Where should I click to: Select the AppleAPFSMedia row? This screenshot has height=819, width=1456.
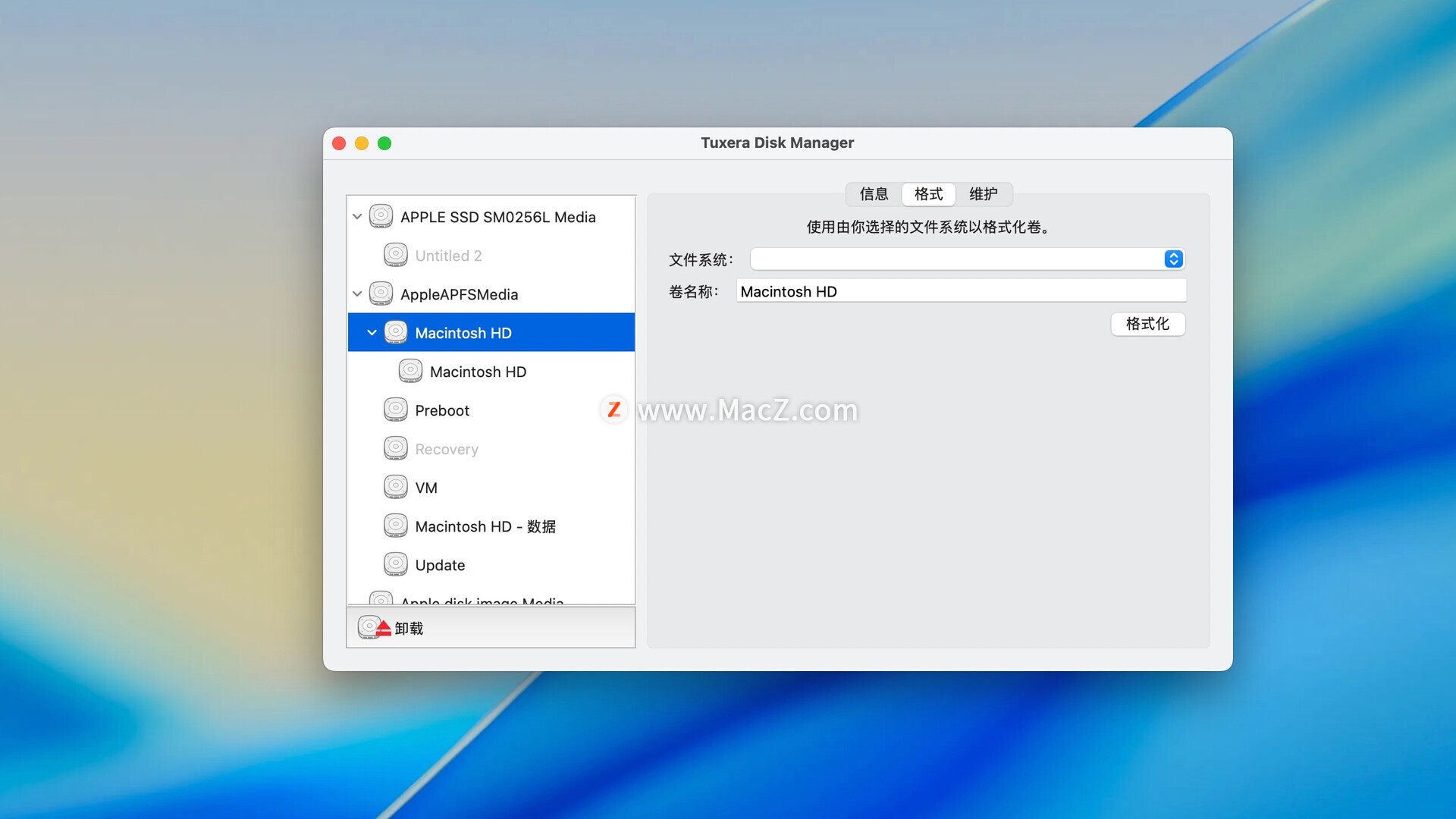click(x=491, y=294)
